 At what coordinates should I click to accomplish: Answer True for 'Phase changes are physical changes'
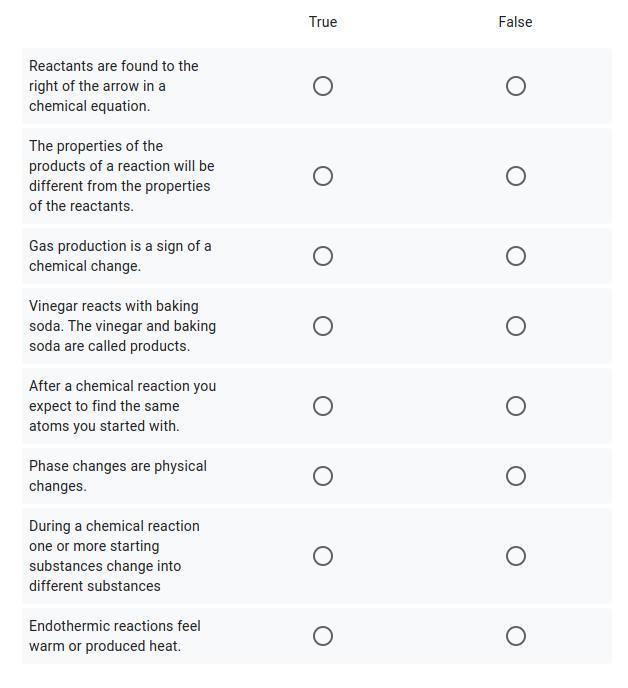click(x=323, y=476)
